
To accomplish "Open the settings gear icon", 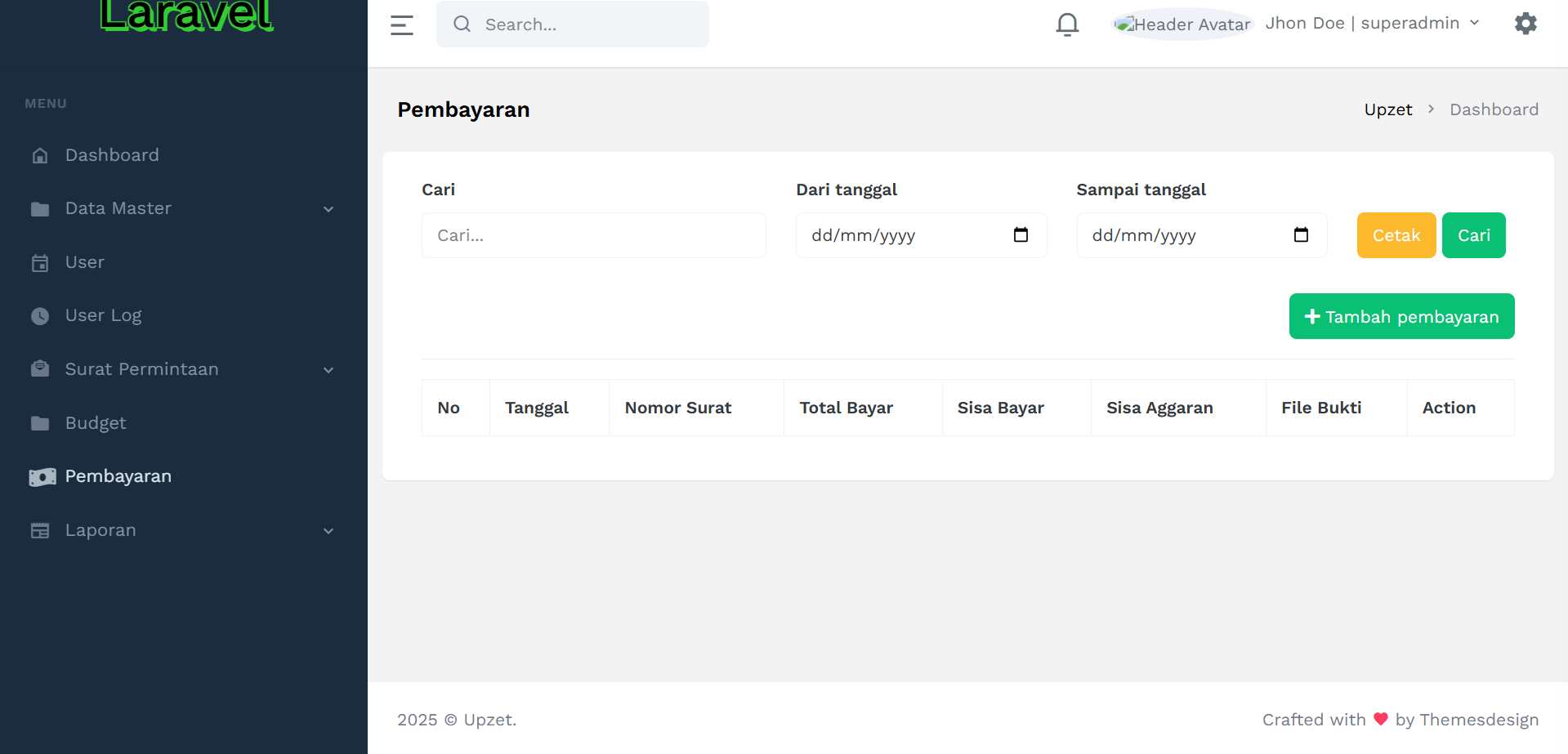I will point(1526,24).
